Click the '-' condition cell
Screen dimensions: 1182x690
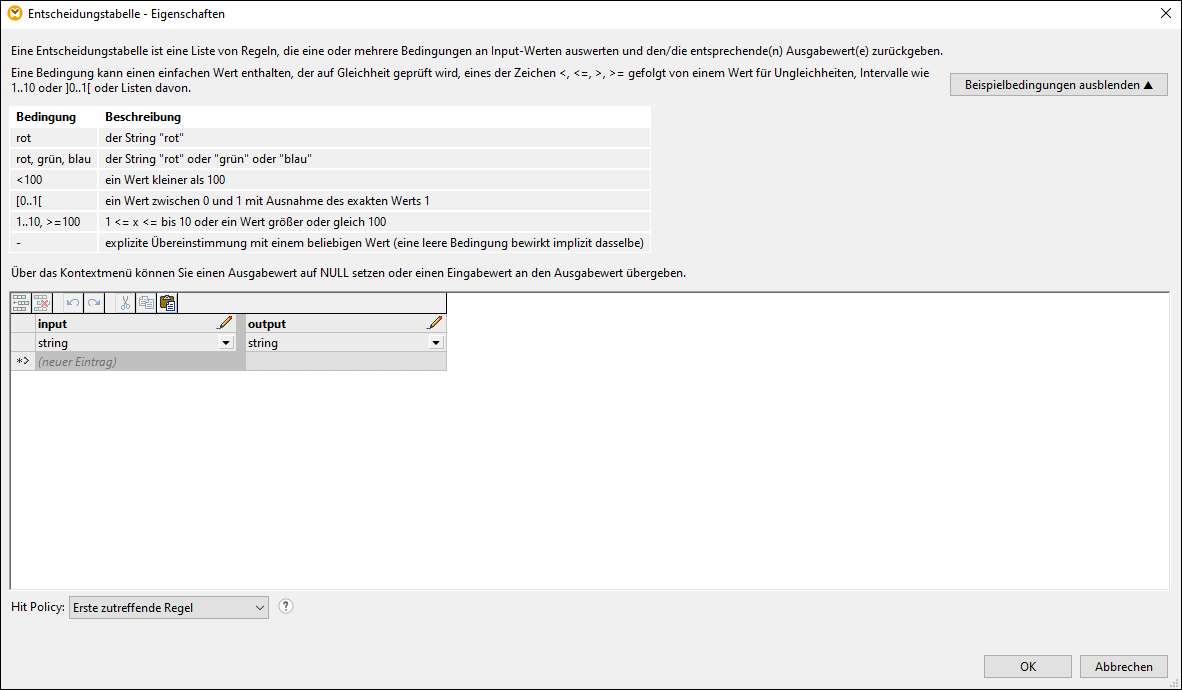[54, 243]
